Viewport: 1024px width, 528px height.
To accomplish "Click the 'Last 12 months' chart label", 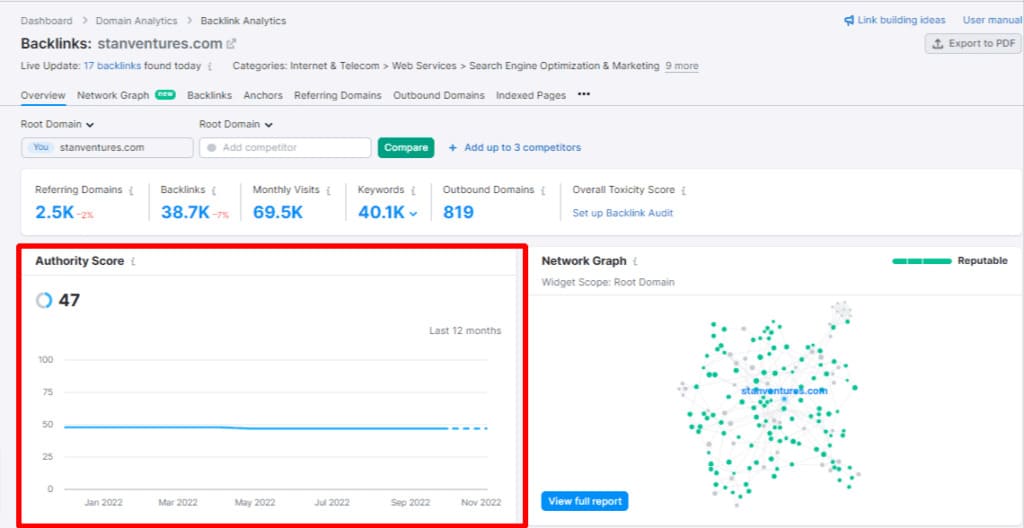I will [x=465, y=331].
